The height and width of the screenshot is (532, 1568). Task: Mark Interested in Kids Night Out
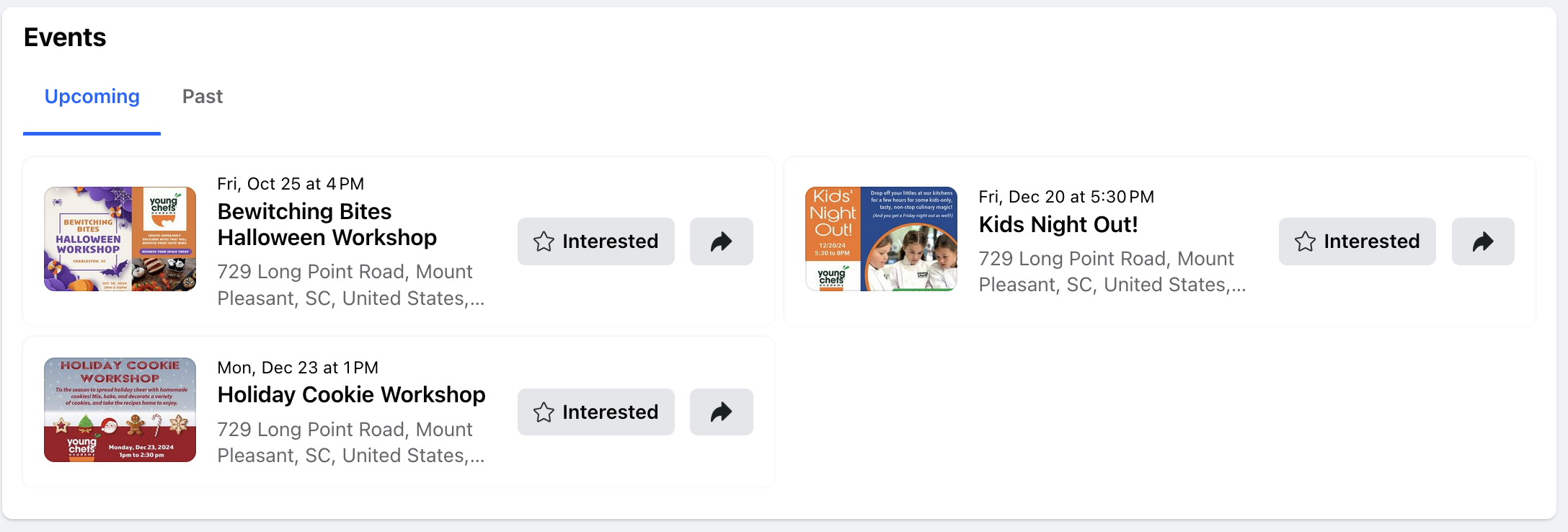click(x=1357, y=241)
